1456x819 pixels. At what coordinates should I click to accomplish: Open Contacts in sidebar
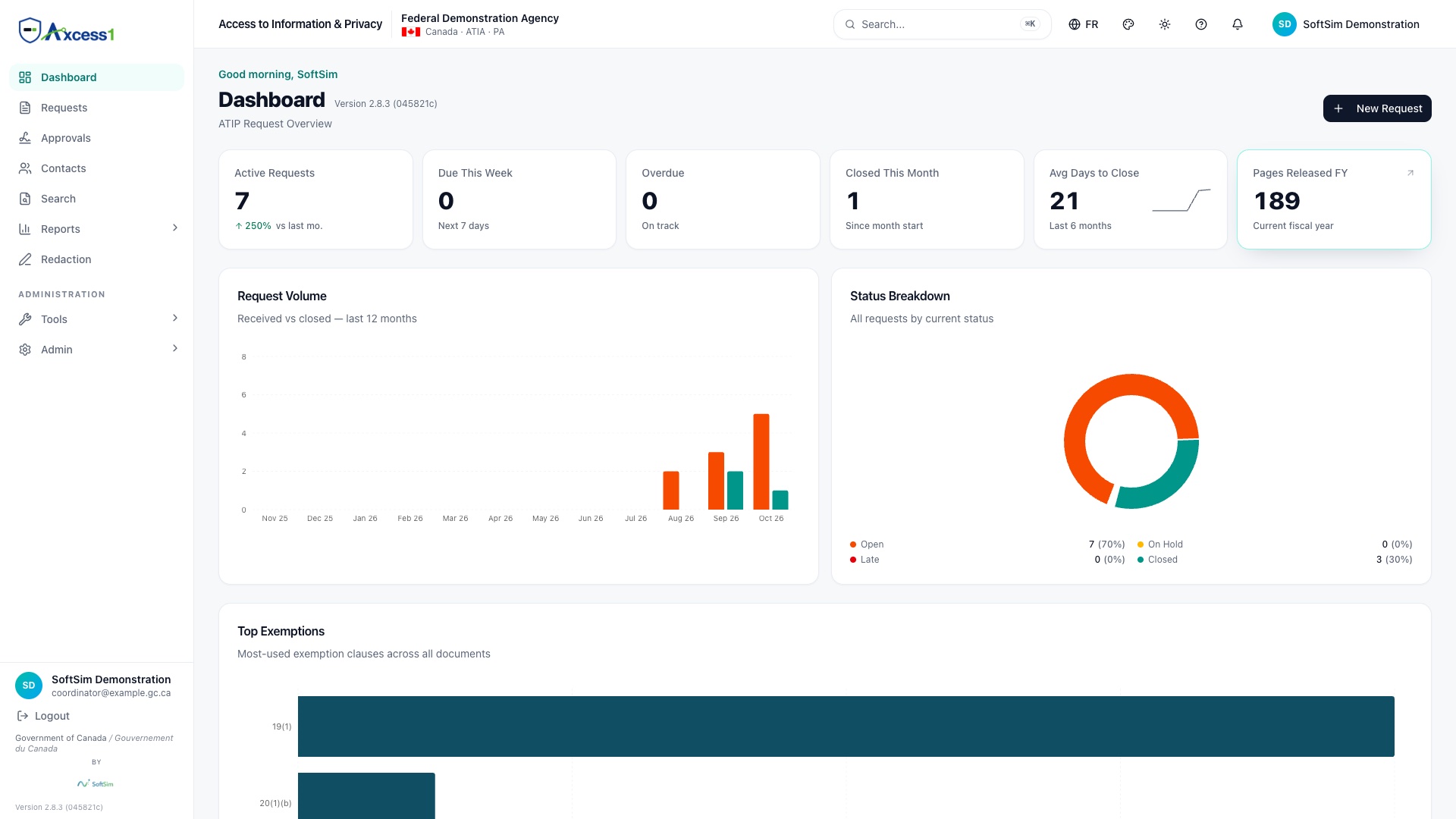(x=96, y=168)
